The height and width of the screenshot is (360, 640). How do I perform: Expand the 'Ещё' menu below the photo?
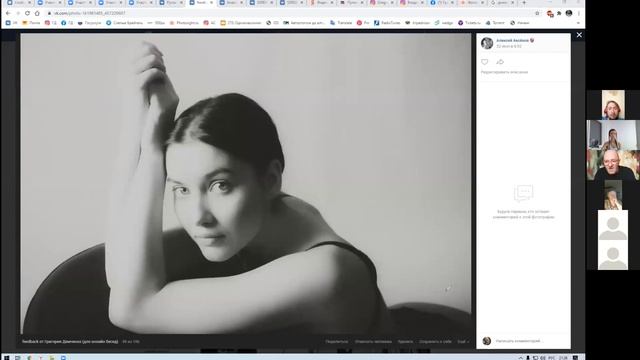(x=463, y=342)
